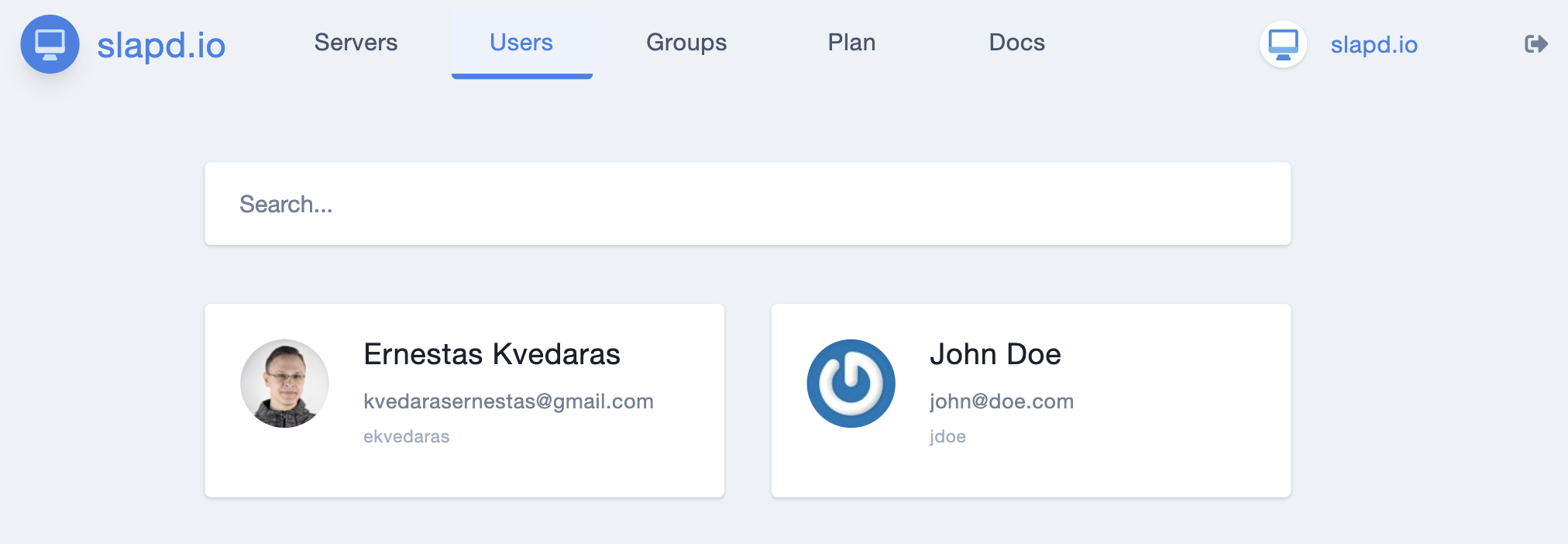
Task: Click the ekvedaras username text
Action: pyautogui.click(x=406, y=436)
